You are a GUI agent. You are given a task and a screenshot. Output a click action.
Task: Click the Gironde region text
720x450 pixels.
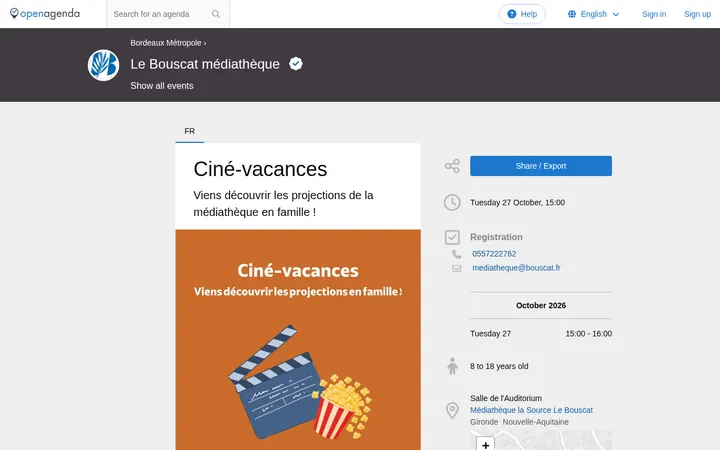484,422
